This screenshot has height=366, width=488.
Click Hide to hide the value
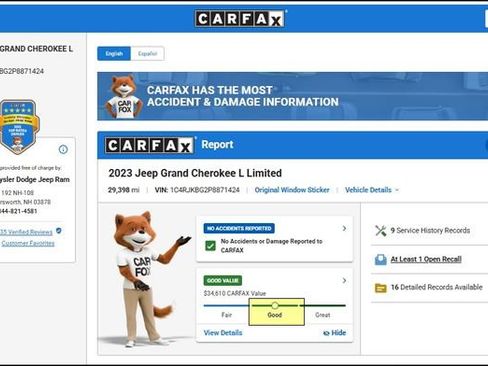pos(335,333)
